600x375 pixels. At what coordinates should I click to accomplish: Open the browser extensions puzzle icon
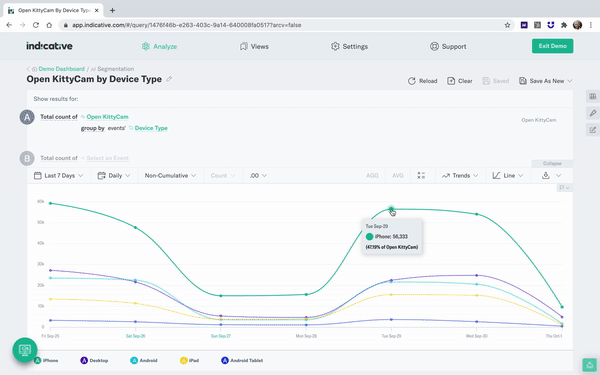coord(564,25)
